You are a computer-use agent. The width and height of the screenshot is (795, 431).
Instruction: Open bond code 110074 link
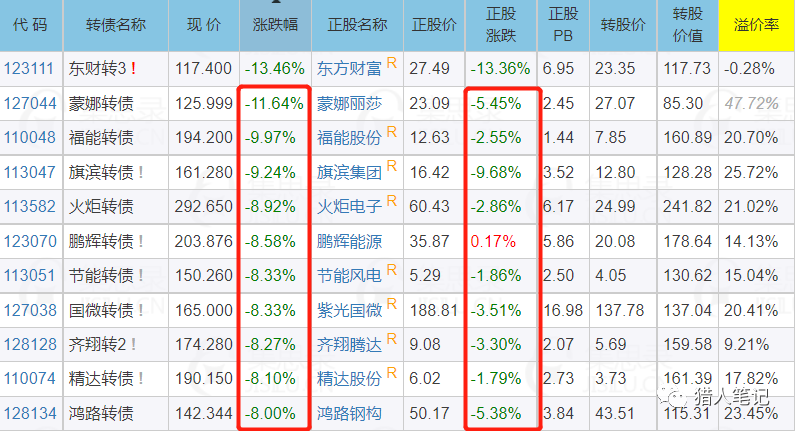pyautogui.click(x=29, y=378)
